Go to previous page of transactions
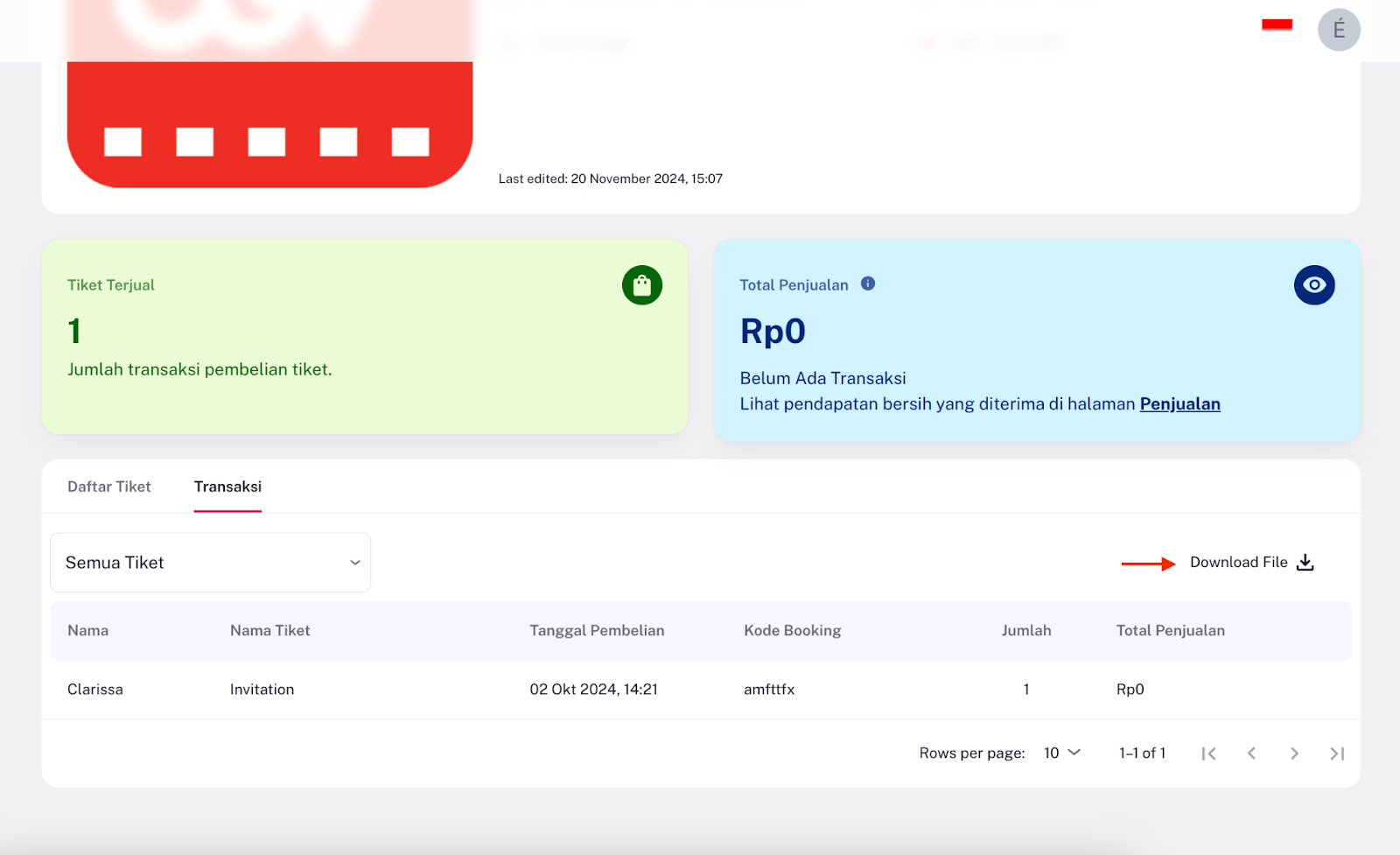This screenshot has height=855, width=1400. pos(1252,753)
